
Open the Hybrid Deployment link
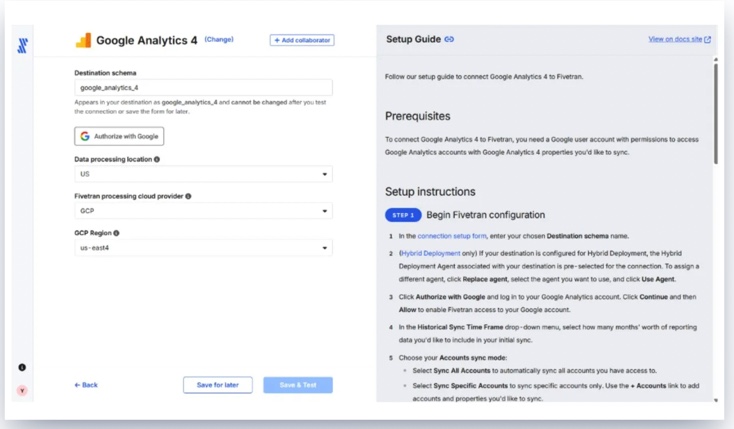click(431, 253)
